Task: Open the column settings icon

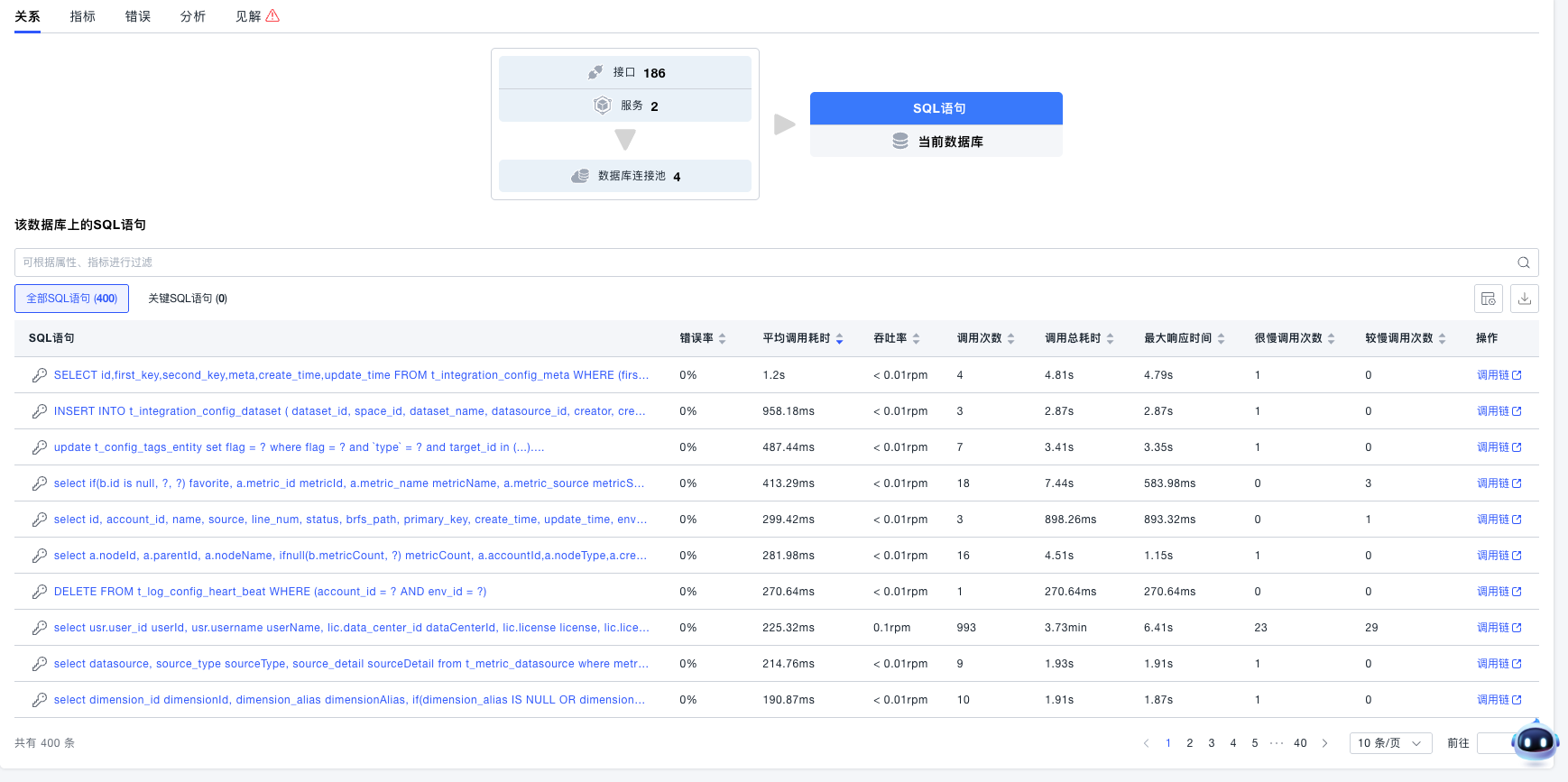Action: click(x=1488, y=299)
